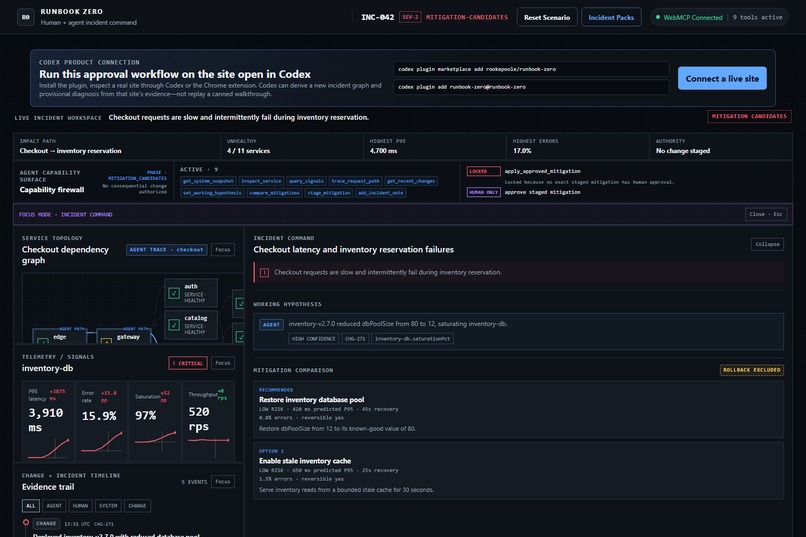Click the auth service healthy check icon

pyautogui.click(x=174, y=293)
